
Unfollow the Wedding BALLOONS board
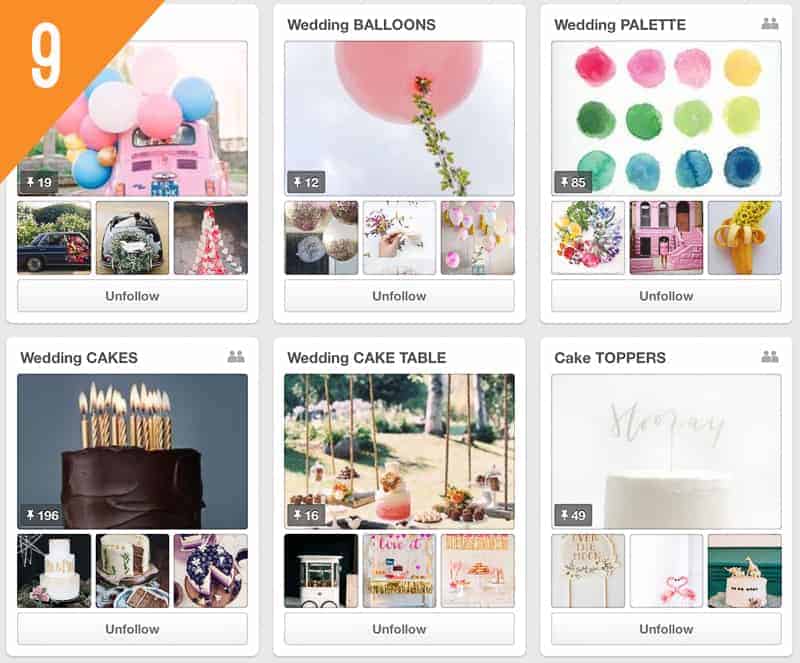pyautogui.click(x=399, y=296)
